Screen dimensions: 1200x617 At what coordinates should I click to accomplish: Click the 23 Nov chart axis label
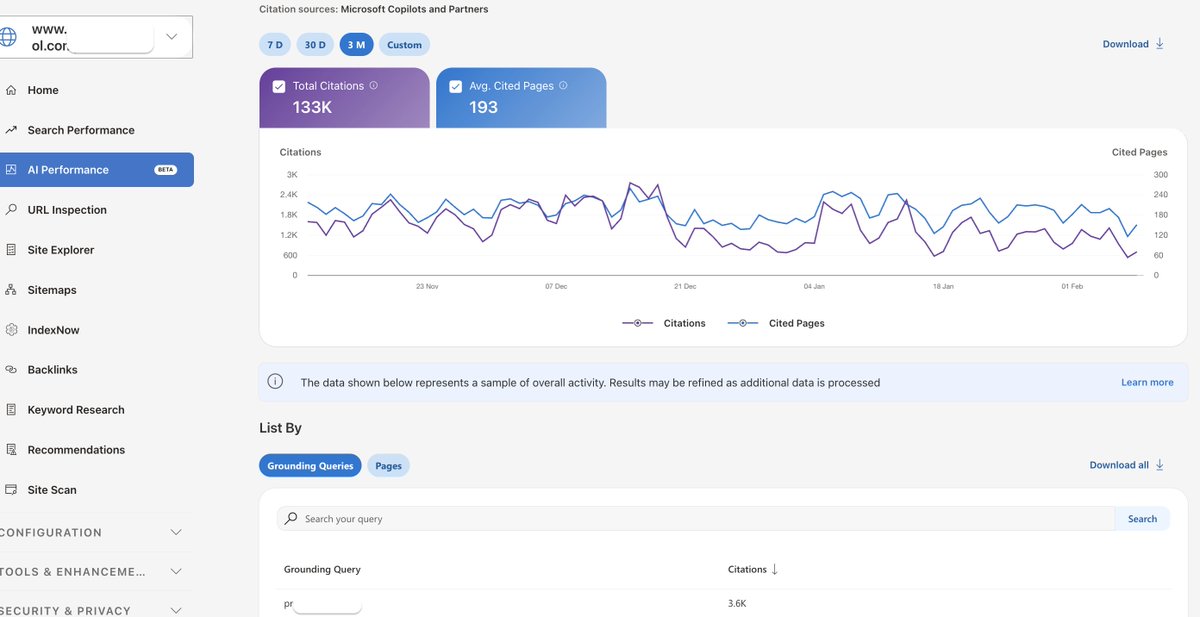coord(427,287)
